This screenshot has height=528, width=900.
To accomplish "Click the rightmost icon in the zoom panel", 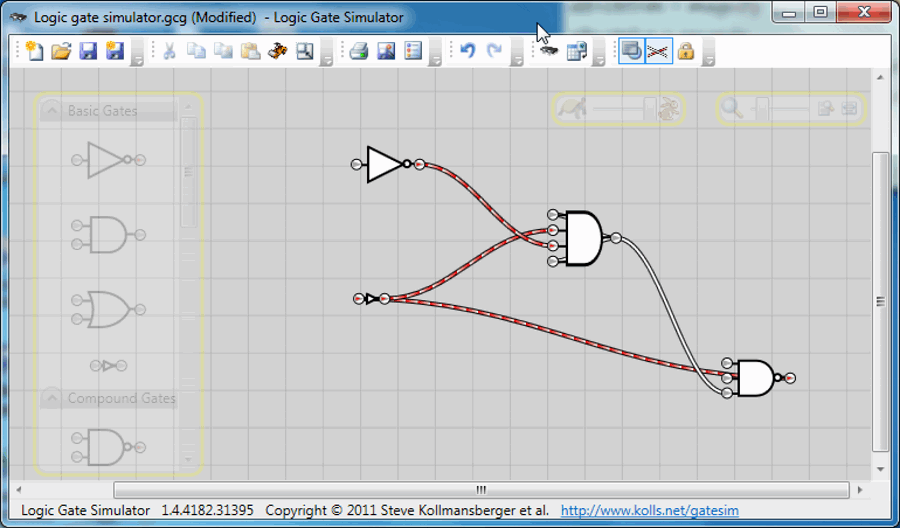I will [849, 108].
